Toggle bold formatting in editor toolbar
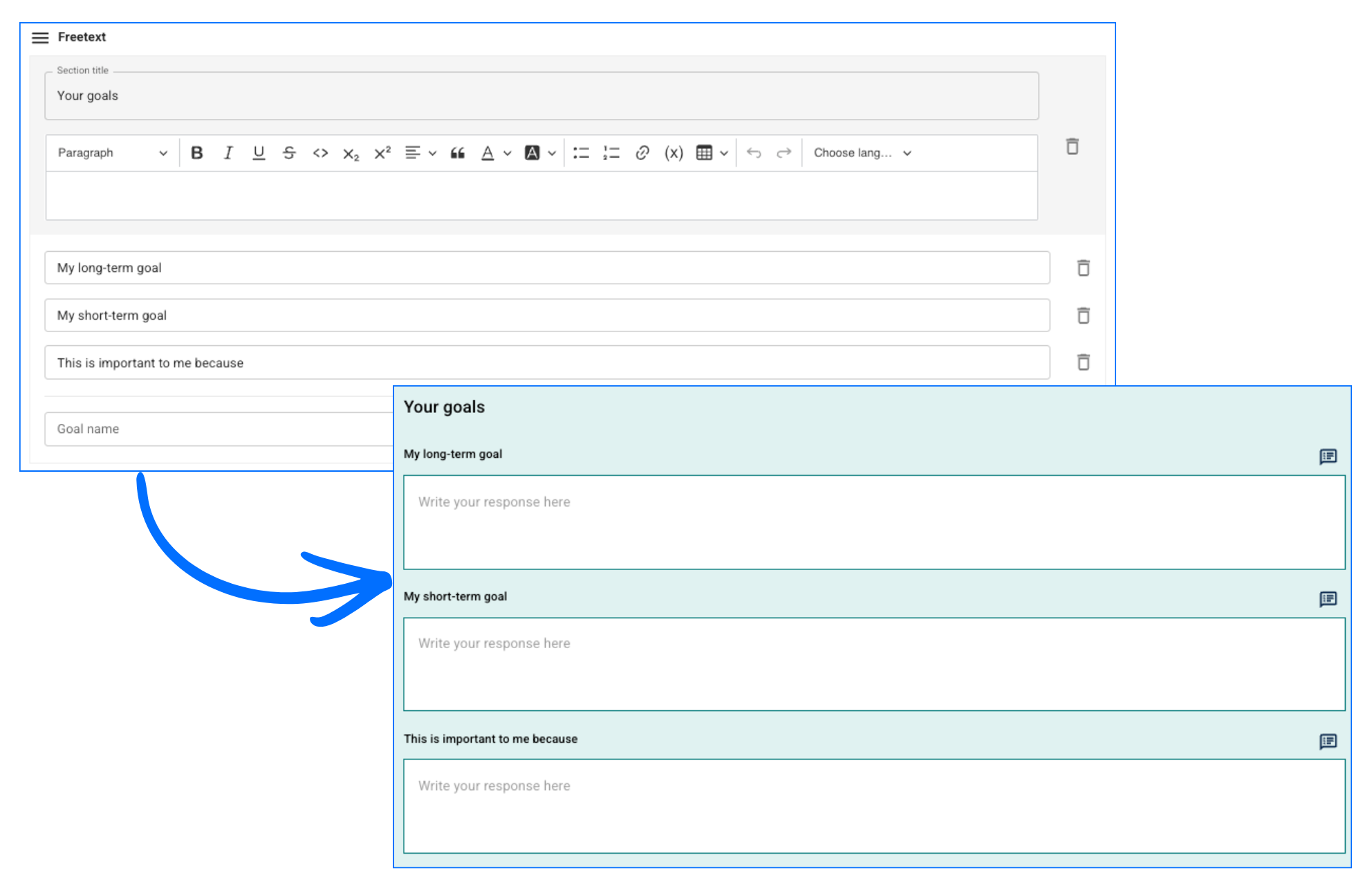 tap(197, 153)
